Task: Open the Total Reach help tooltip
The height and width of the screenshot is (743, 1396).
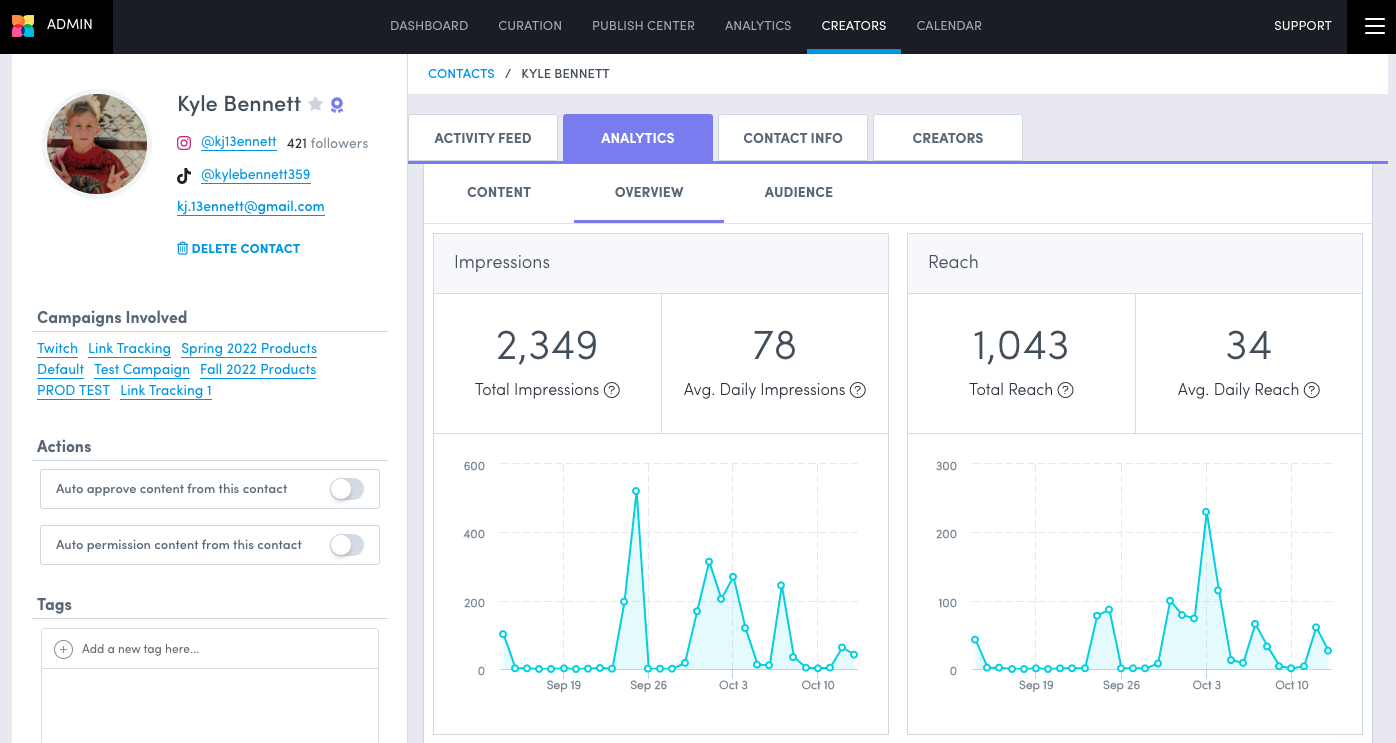Action: tap(1066, 390)
